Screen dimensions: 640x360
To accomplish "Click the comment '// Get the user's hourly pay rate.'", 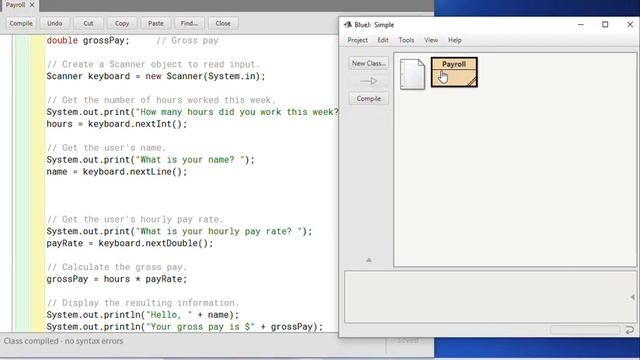I will [135, 219].
